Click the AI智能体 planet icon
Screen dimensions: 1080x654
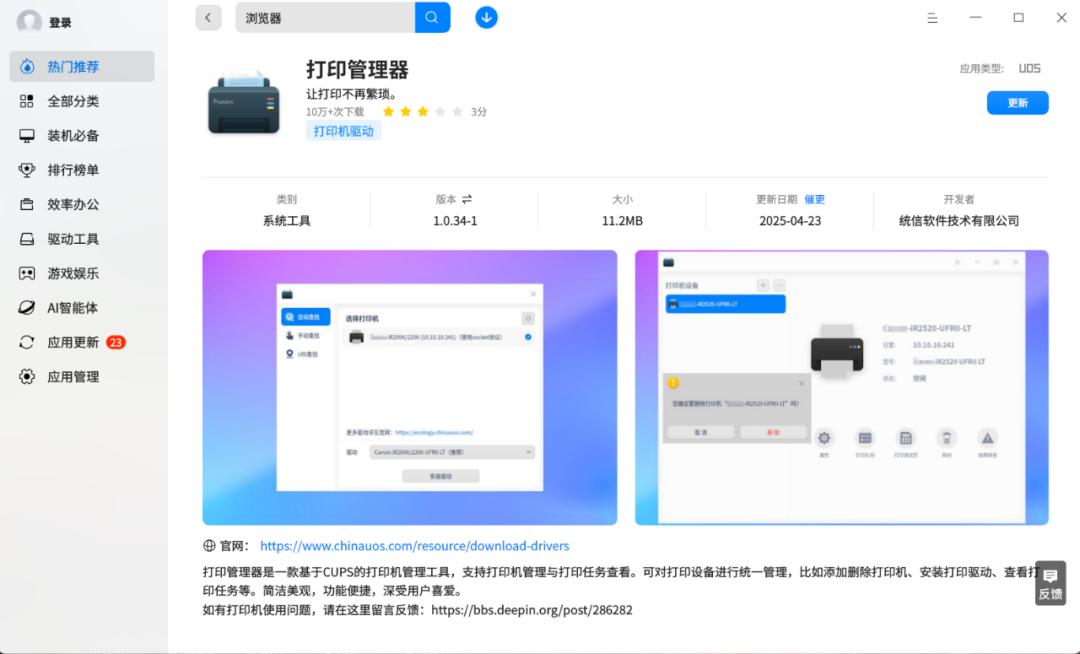[x=27, y=308]
